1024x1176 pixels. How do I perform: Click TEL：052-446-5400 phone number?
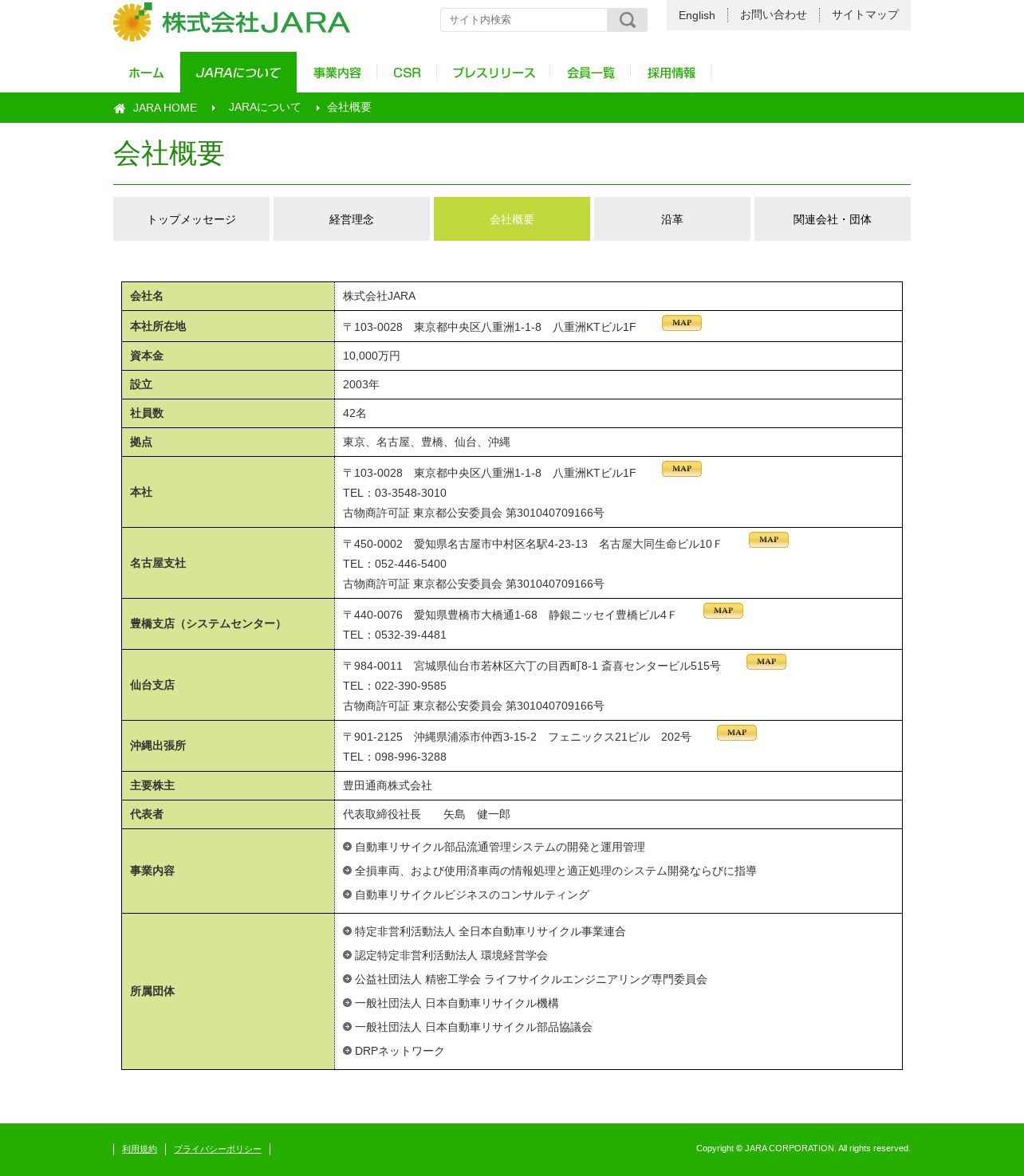(x=395, y=564)
